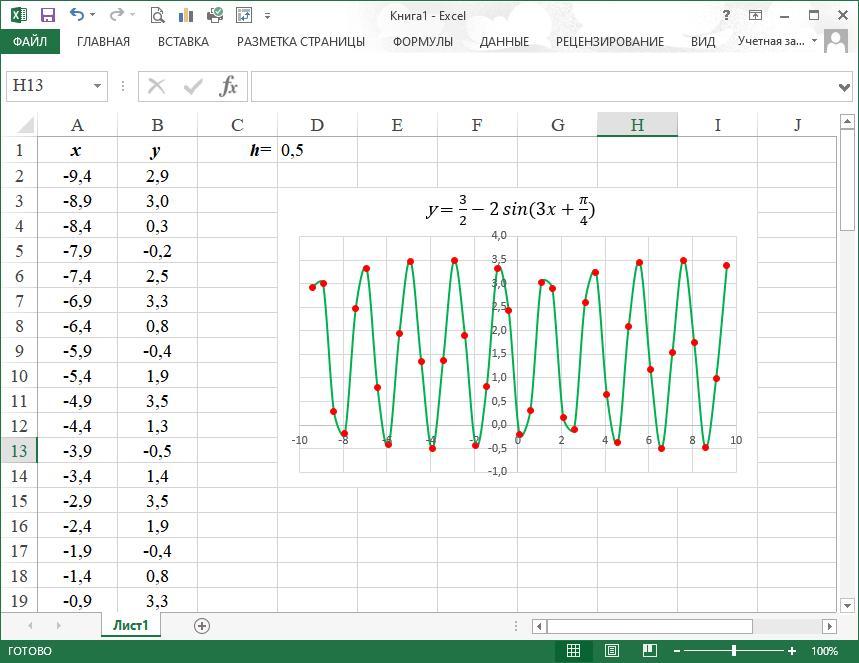Select column H header
Image resolution: width=859 pixels, height=663 pixels.
point(637,125)
